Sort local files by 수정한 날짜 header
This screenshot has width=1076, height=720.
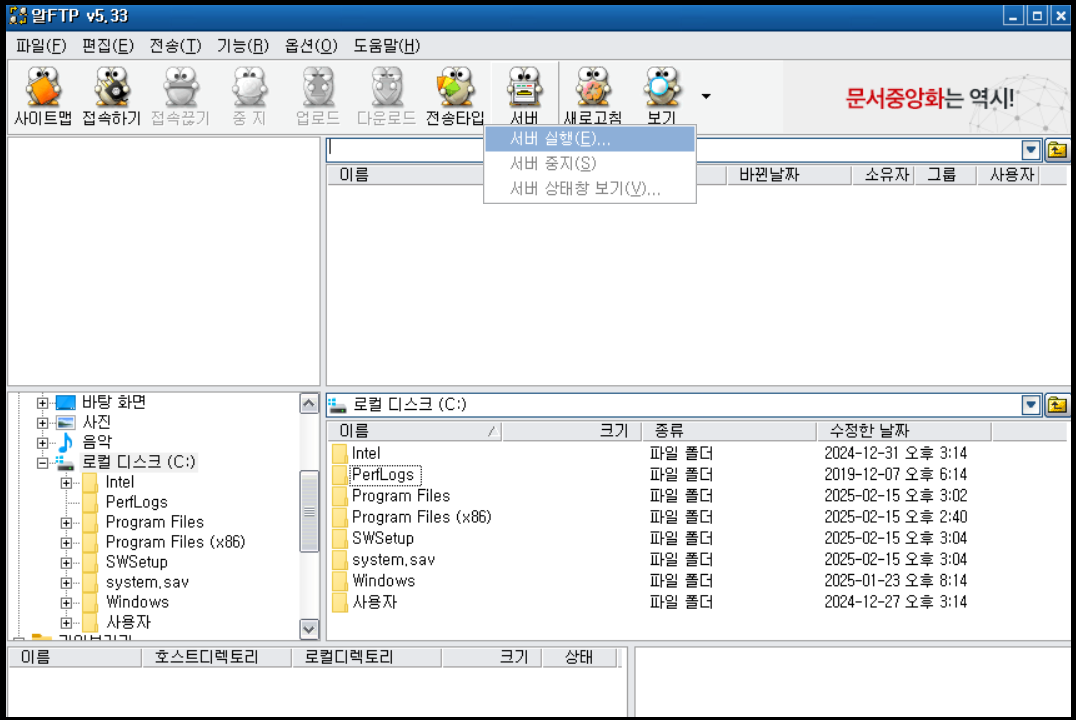click(904, 431)
